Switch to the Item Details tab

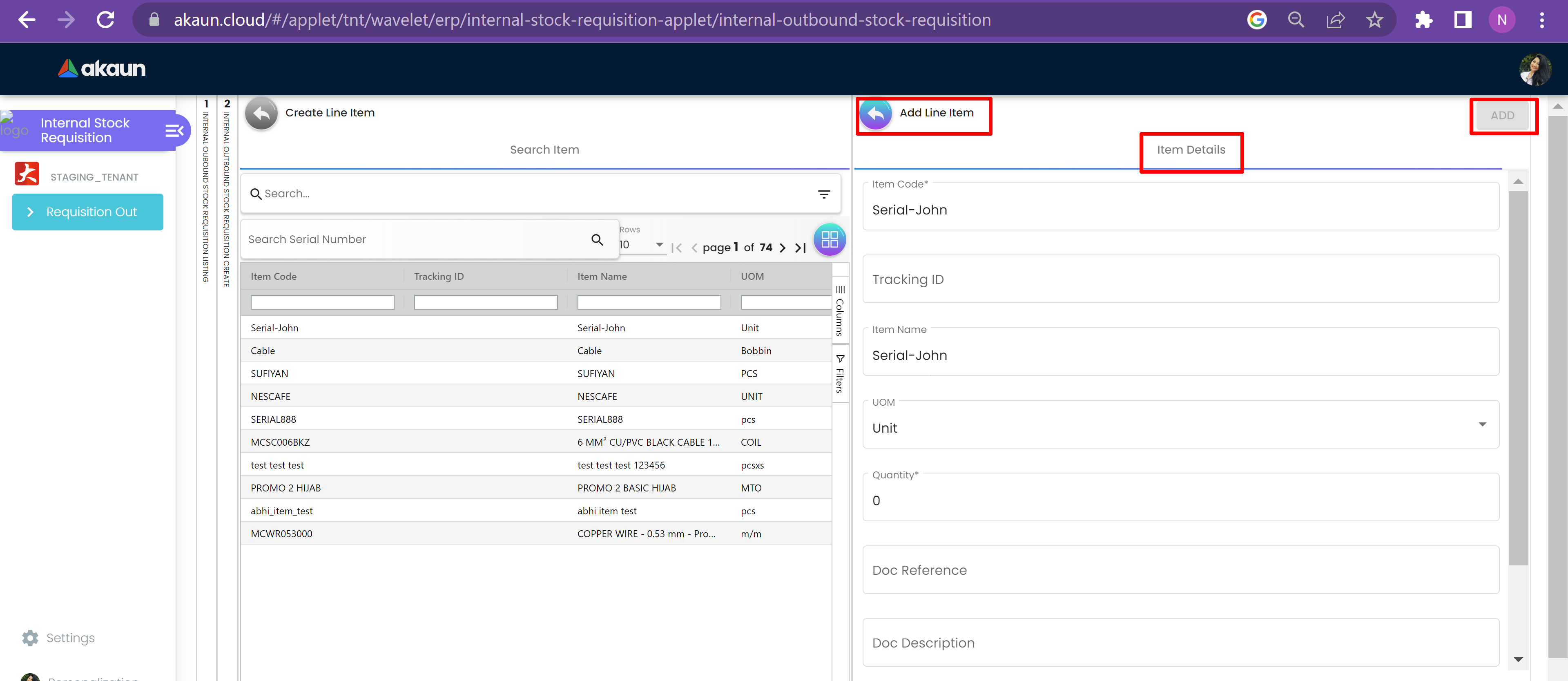(x=1191, y=150)
